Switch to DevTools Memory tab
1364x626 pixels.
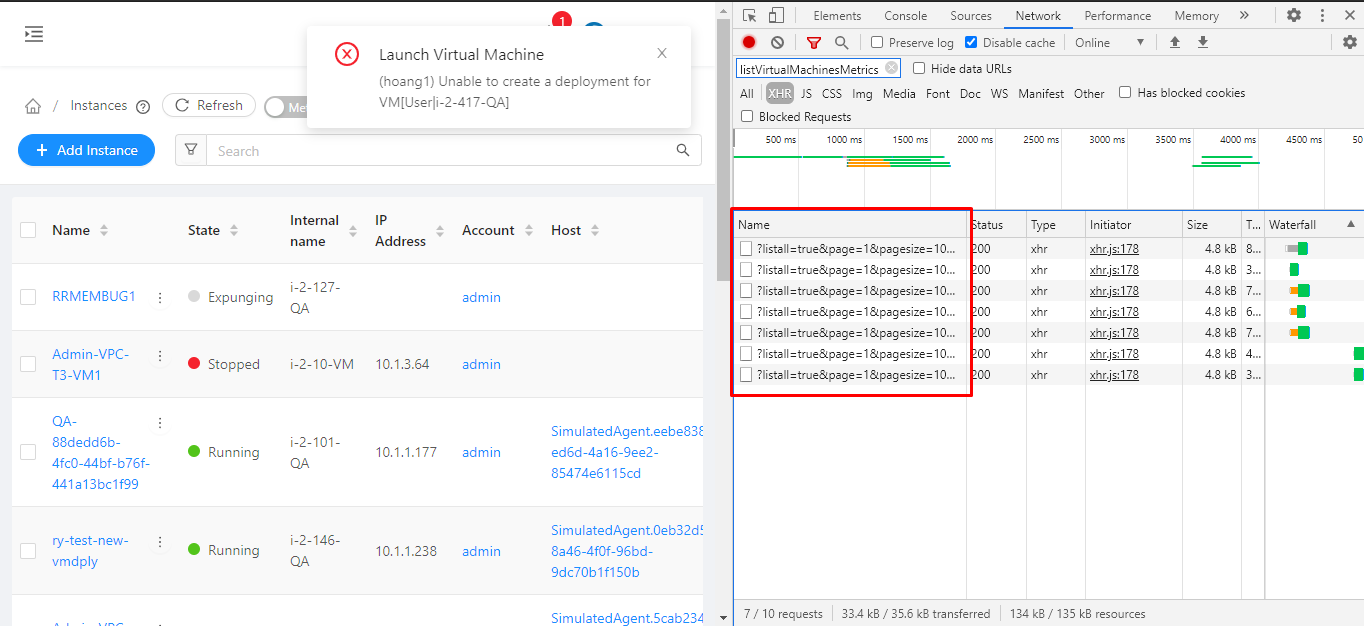1196,16
